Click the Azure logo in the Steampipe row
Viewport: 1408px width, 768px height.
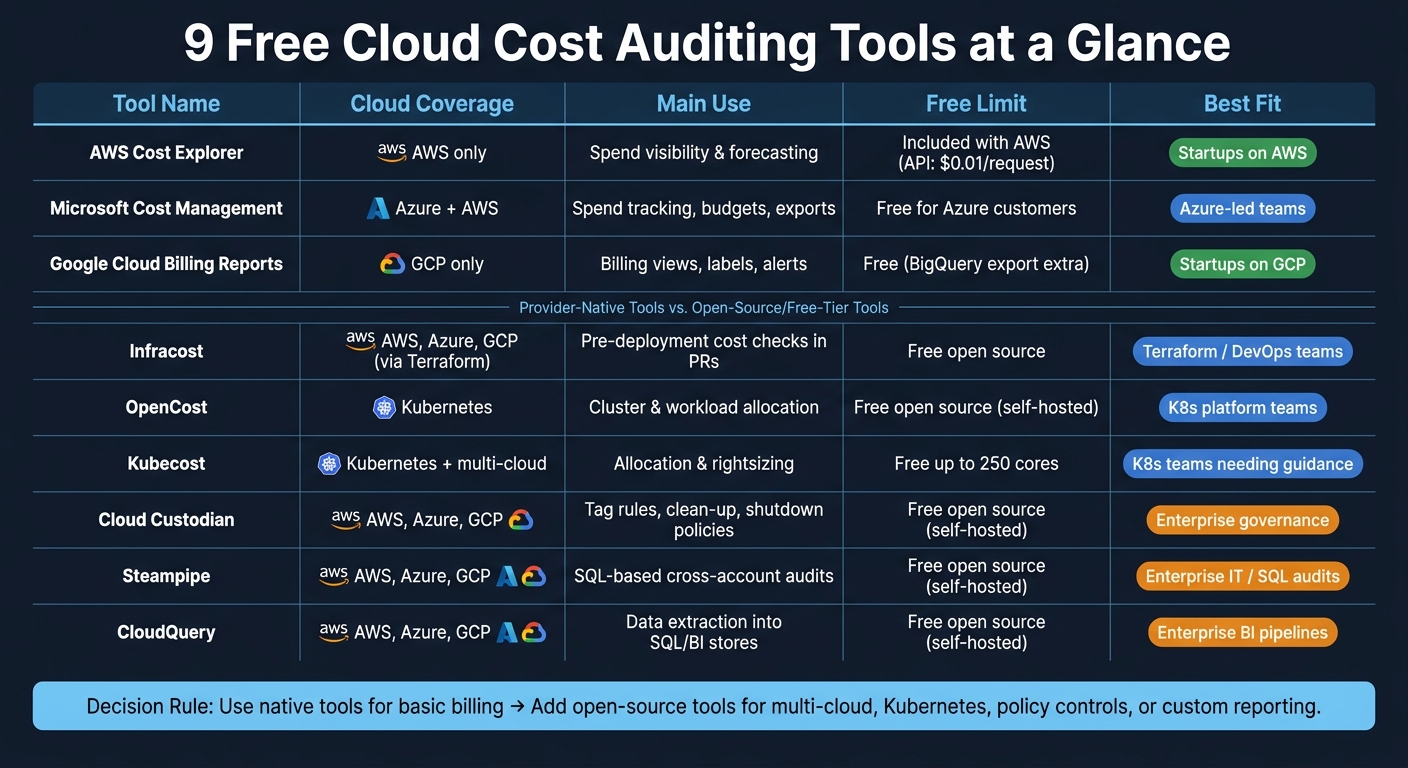pos(507,576)
